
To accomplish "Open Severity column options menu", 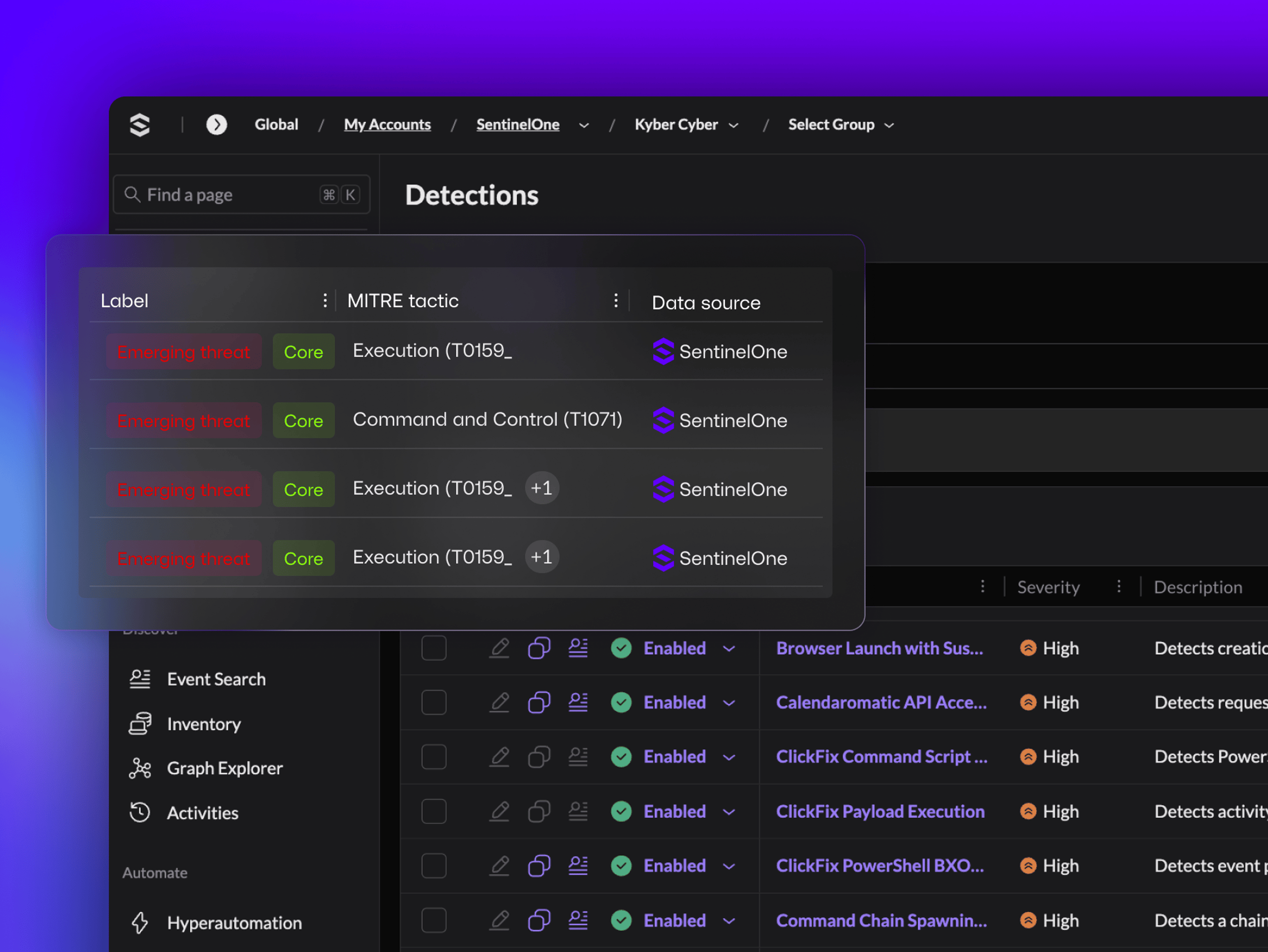I will tap(1118, 586).
